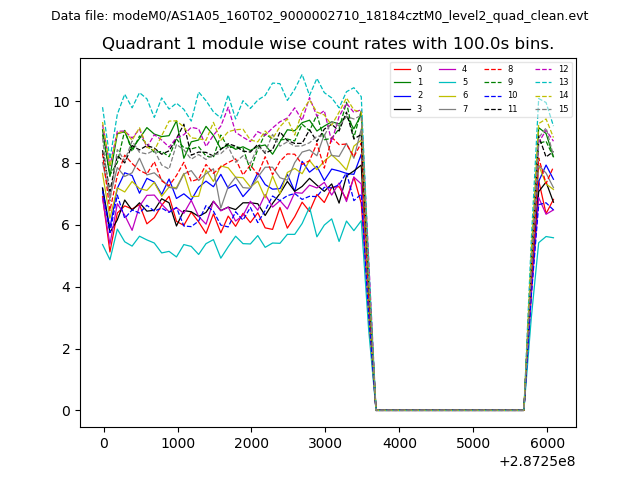This screenshot has width=640, height=480.
Task: Click the red solid line legend entry 0
Action: [408, 69]
